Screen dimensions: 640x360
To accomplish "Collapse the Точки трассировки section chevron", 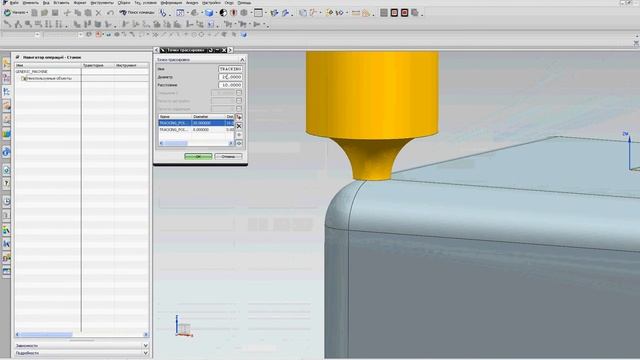I will click(x=242, y=60).
